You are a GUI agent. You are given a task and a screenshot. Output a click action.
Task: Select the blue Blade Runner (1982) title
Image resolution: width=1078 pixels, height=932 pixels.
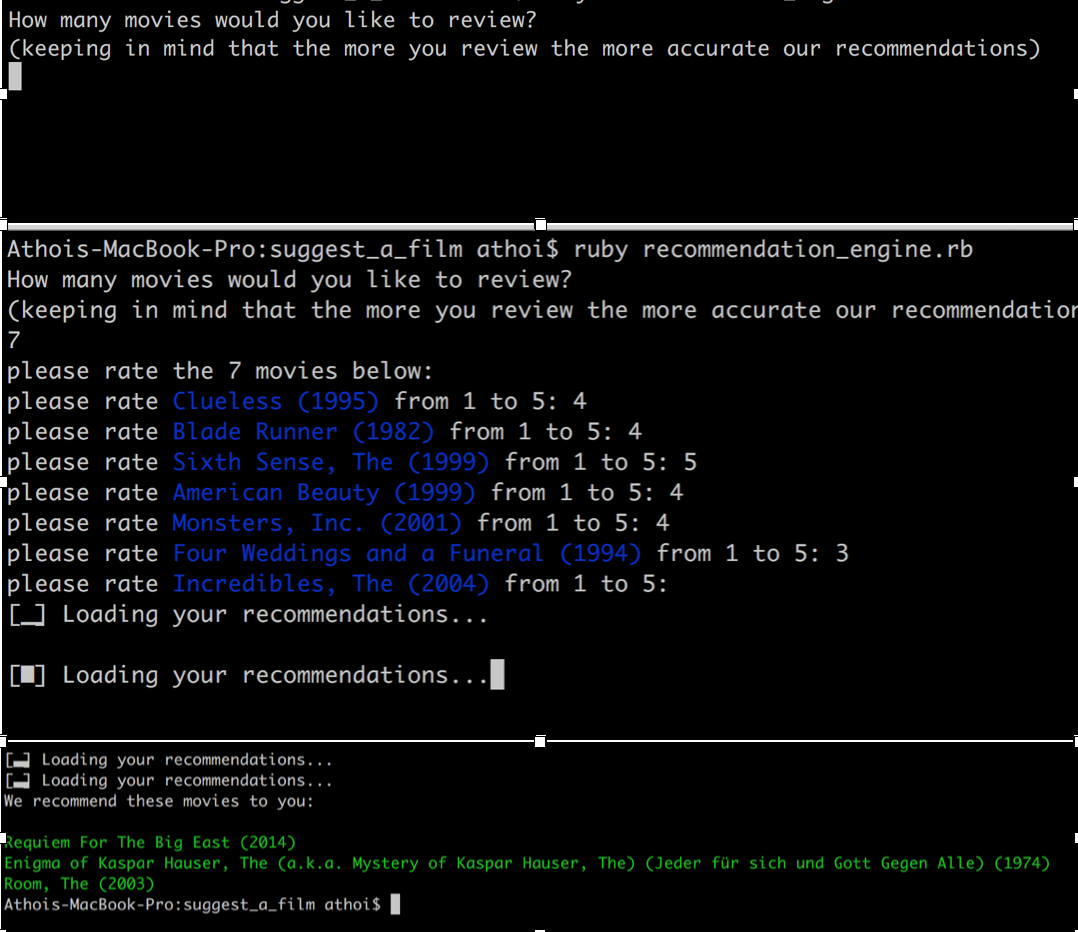[x=303, y=432]
